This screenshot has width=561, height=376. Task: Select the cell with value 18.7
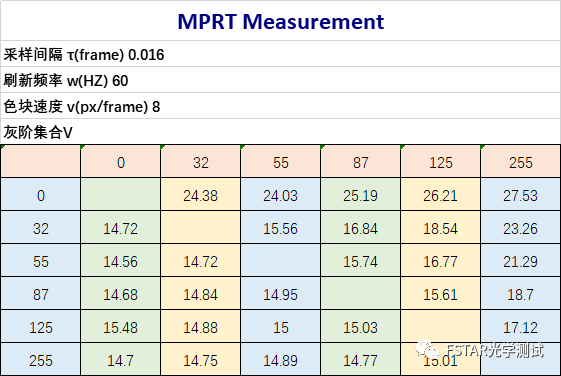coord(521,294)
